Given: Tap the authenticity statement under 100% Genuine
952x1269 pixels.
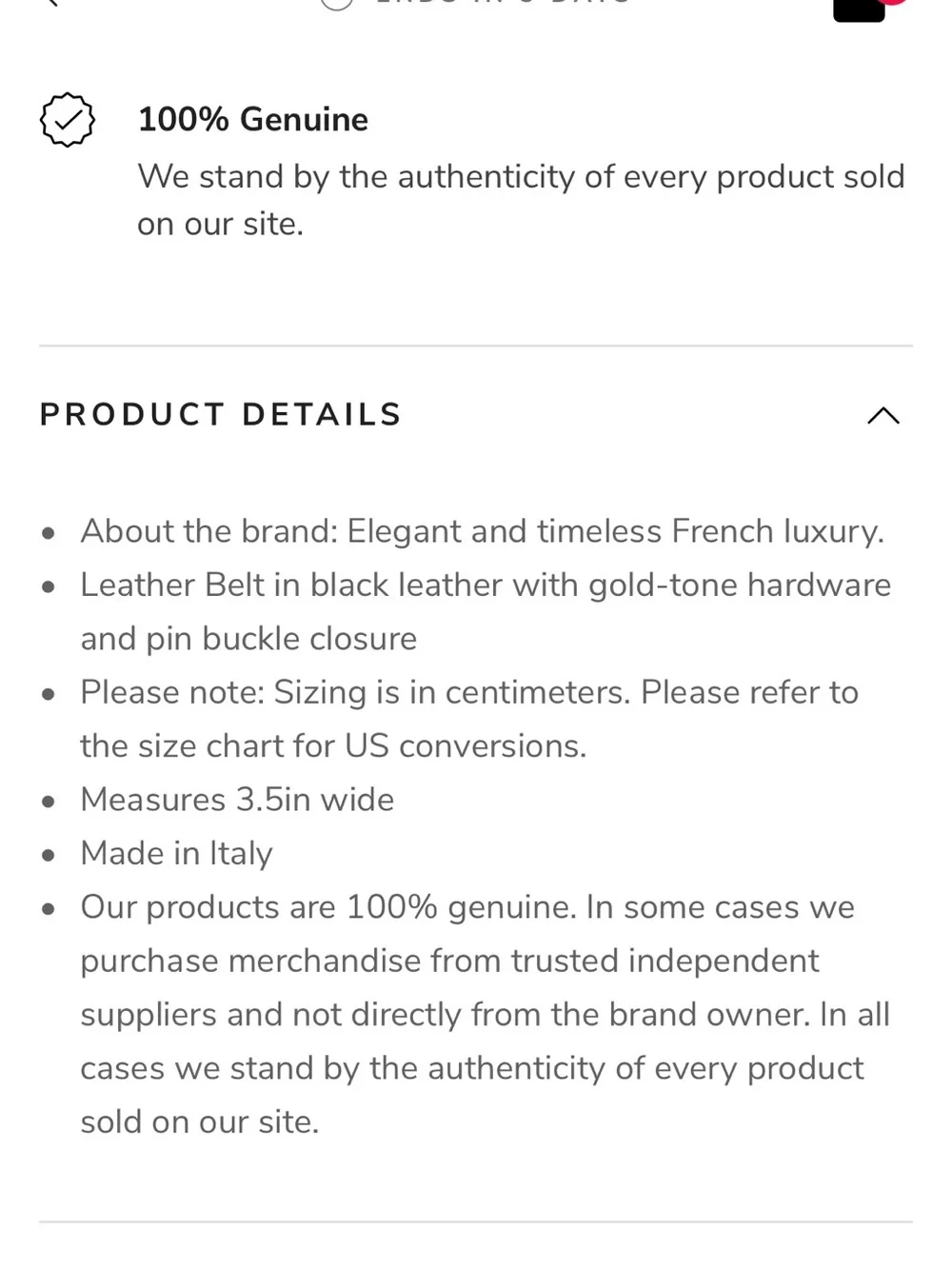Looking at the screenshot, I should click(521, 200).
